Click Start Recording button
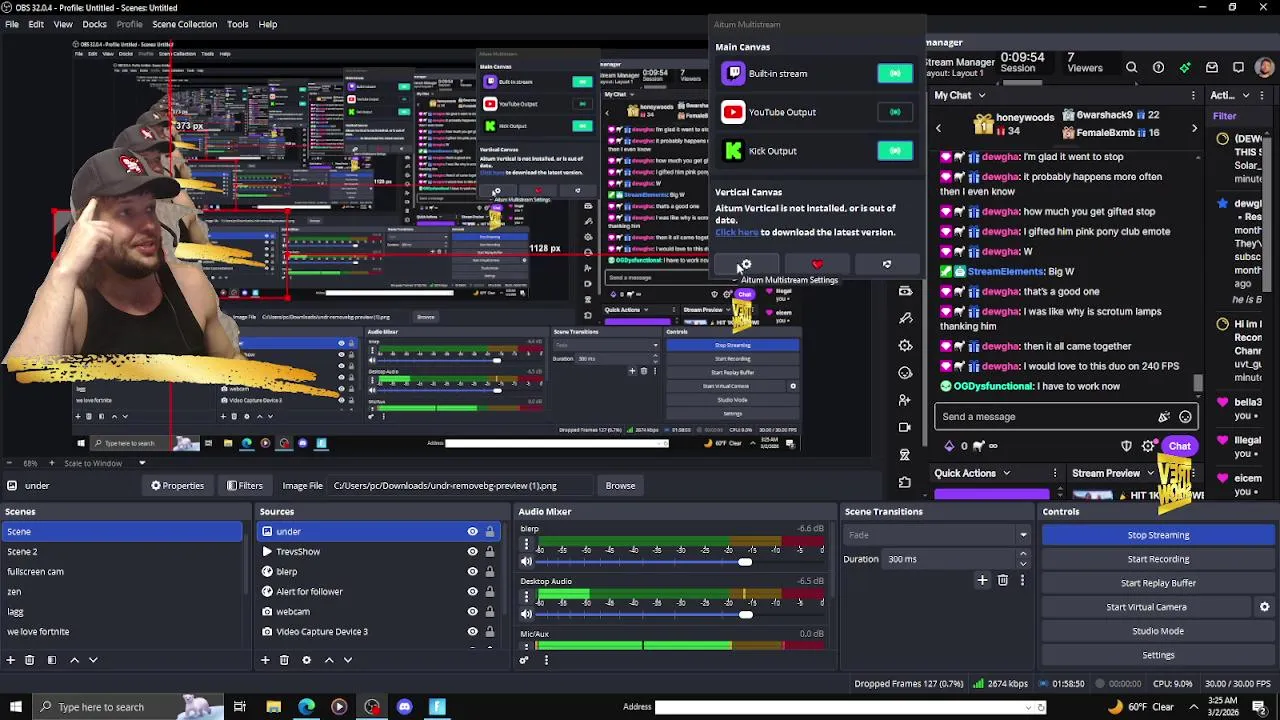The image size is (1280, 720). (1158, 559)
